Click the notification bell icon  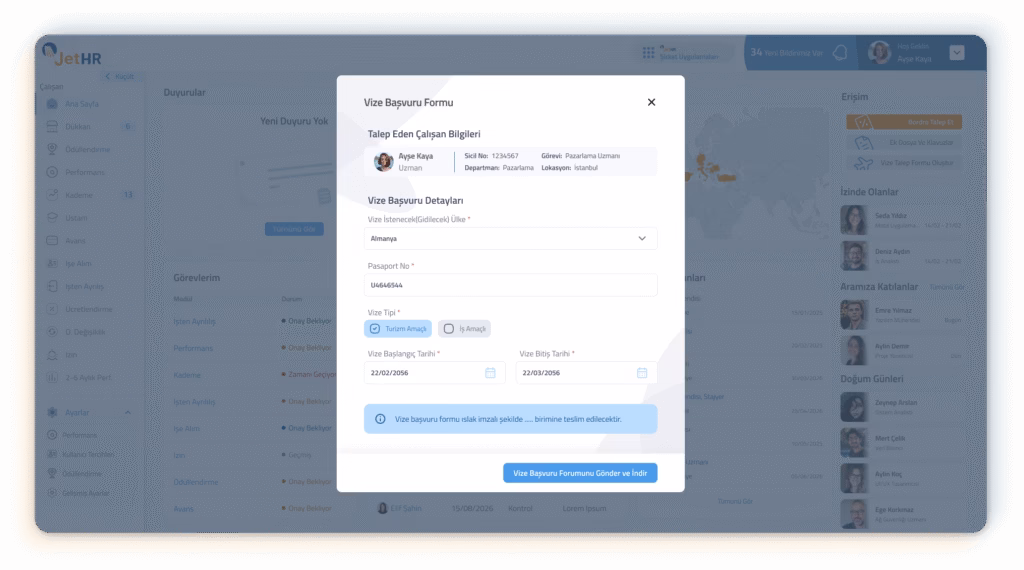coord(840,53)
